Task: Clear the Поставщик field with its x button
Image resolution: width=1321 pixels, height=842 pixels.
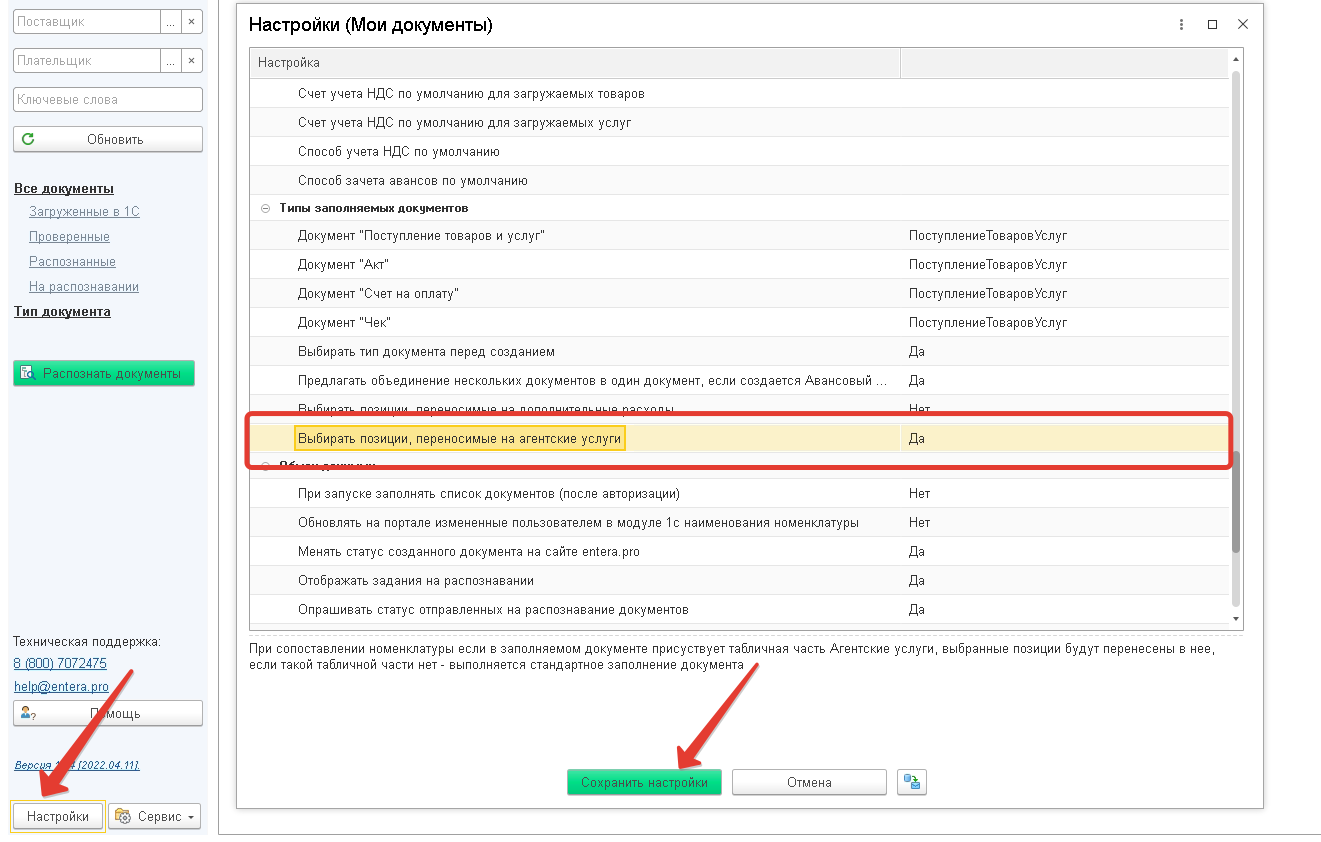Action: point(193,21)
